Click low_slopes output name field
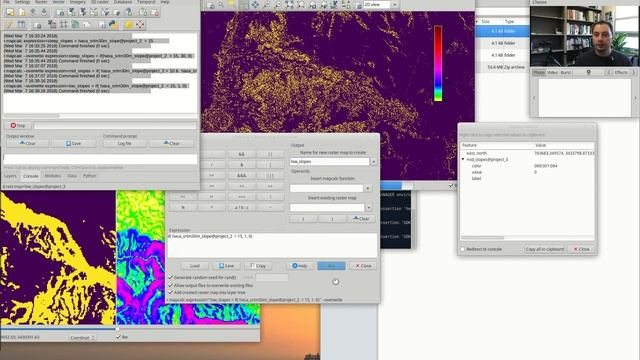The width and height of the screenshot is (640, 360). [x=329, y=162]
